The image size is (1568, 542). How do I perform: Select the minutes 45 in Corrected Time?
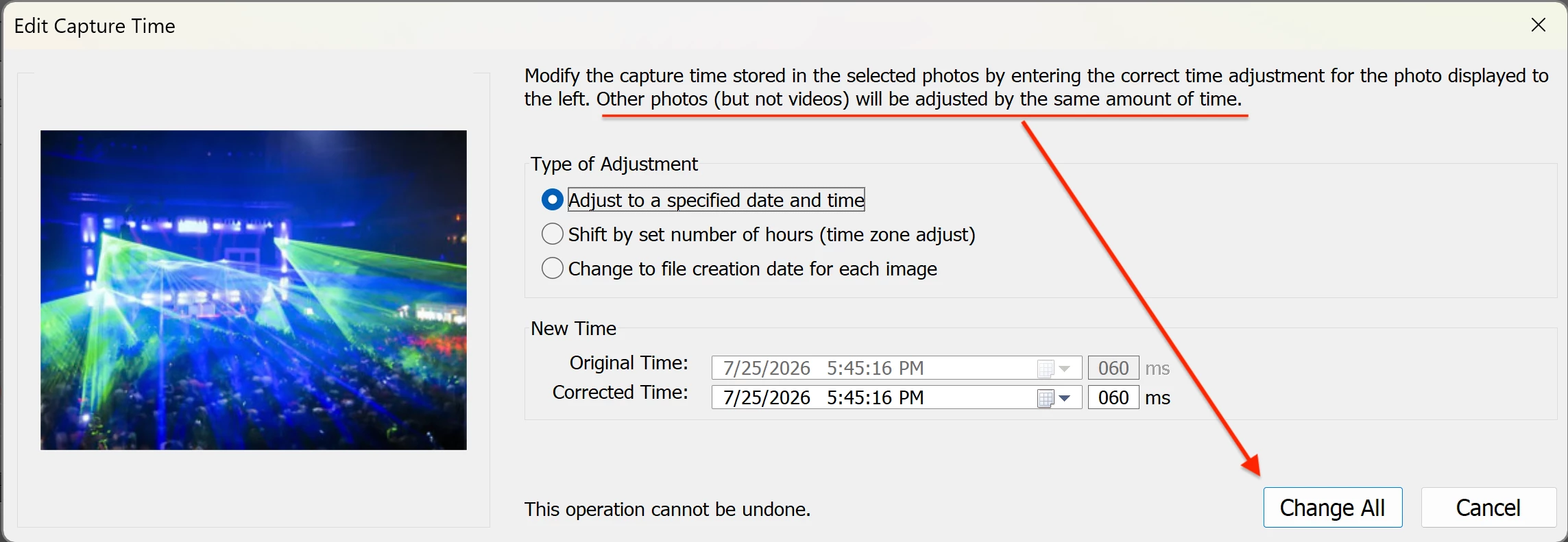855,398
